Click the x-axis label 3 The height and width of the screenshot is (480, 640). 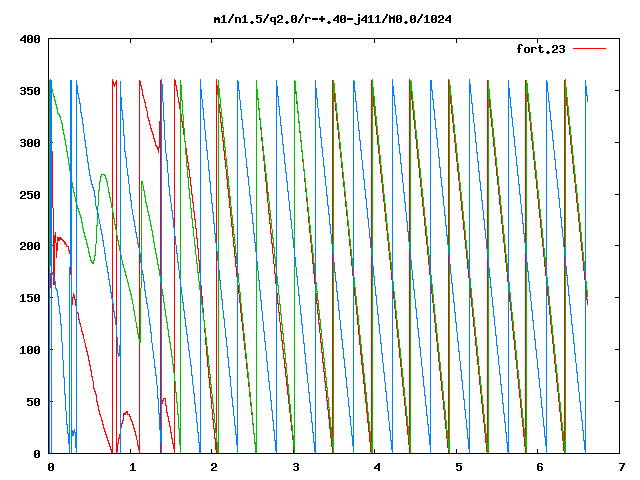point(296,467)
